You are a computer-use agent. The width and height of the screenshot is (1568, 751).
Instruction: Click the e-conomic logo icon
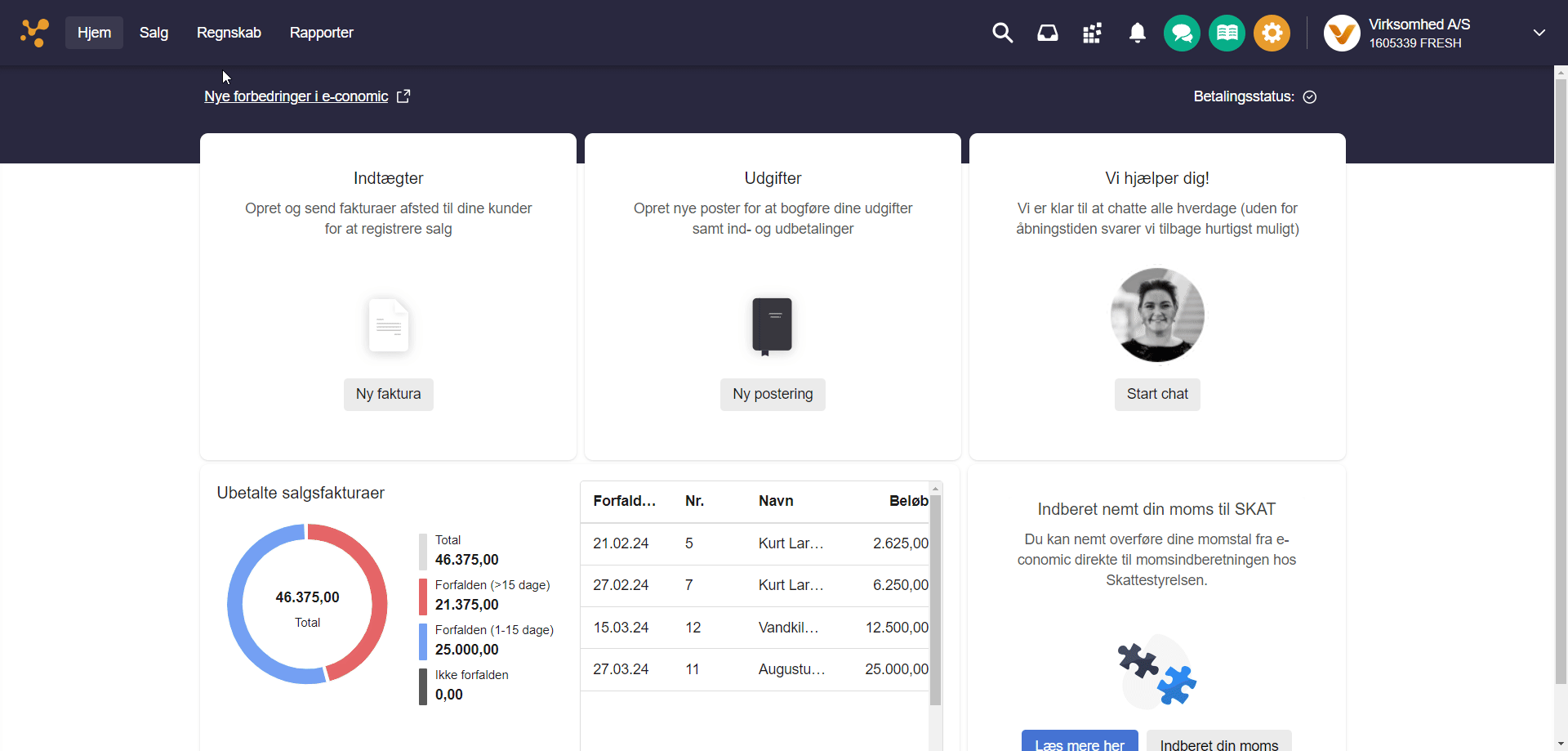tap(34, 33)
